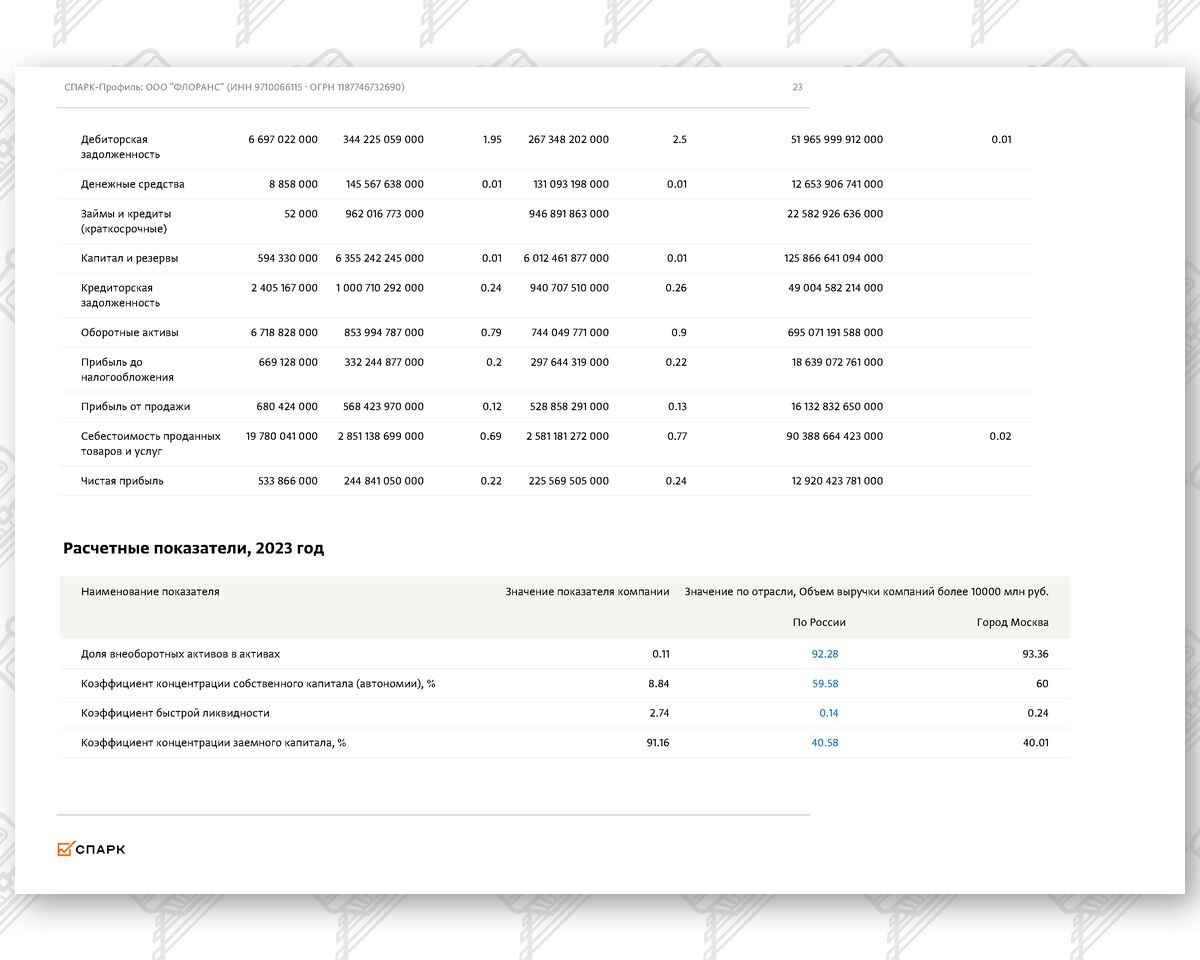Select the 'Дебиторская задолженность' row label
Screen dimensions: 1200x960
(x=116, y=147)
